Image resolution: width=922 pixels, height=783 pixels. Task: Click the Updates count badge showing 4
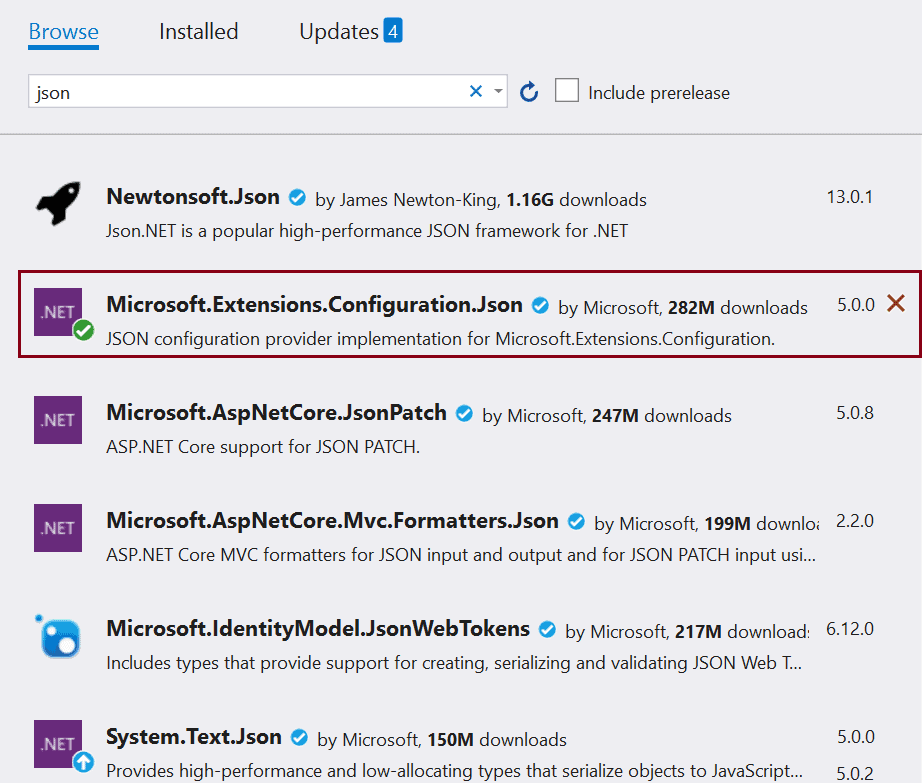click(x=393, y=32)
